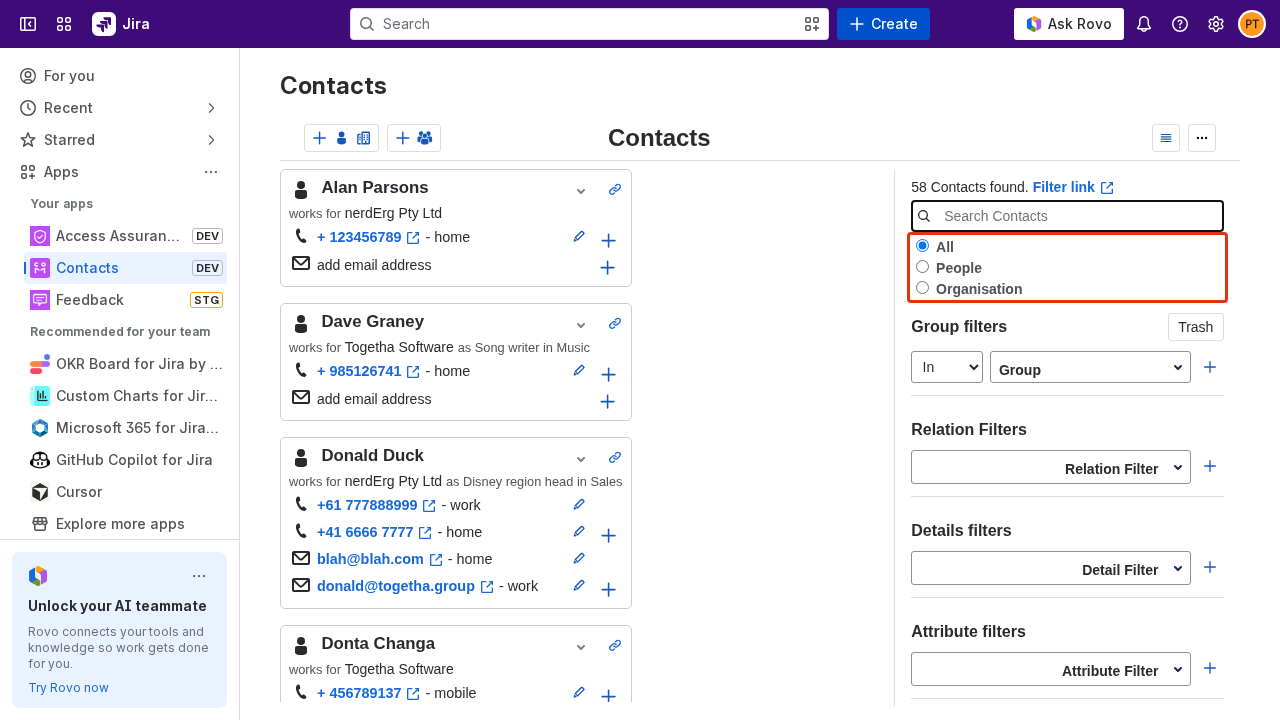The width and height of the screenshot is (1280, 720).
Task: Expand Donald Duck contact details
Action: tap(581, 458)
